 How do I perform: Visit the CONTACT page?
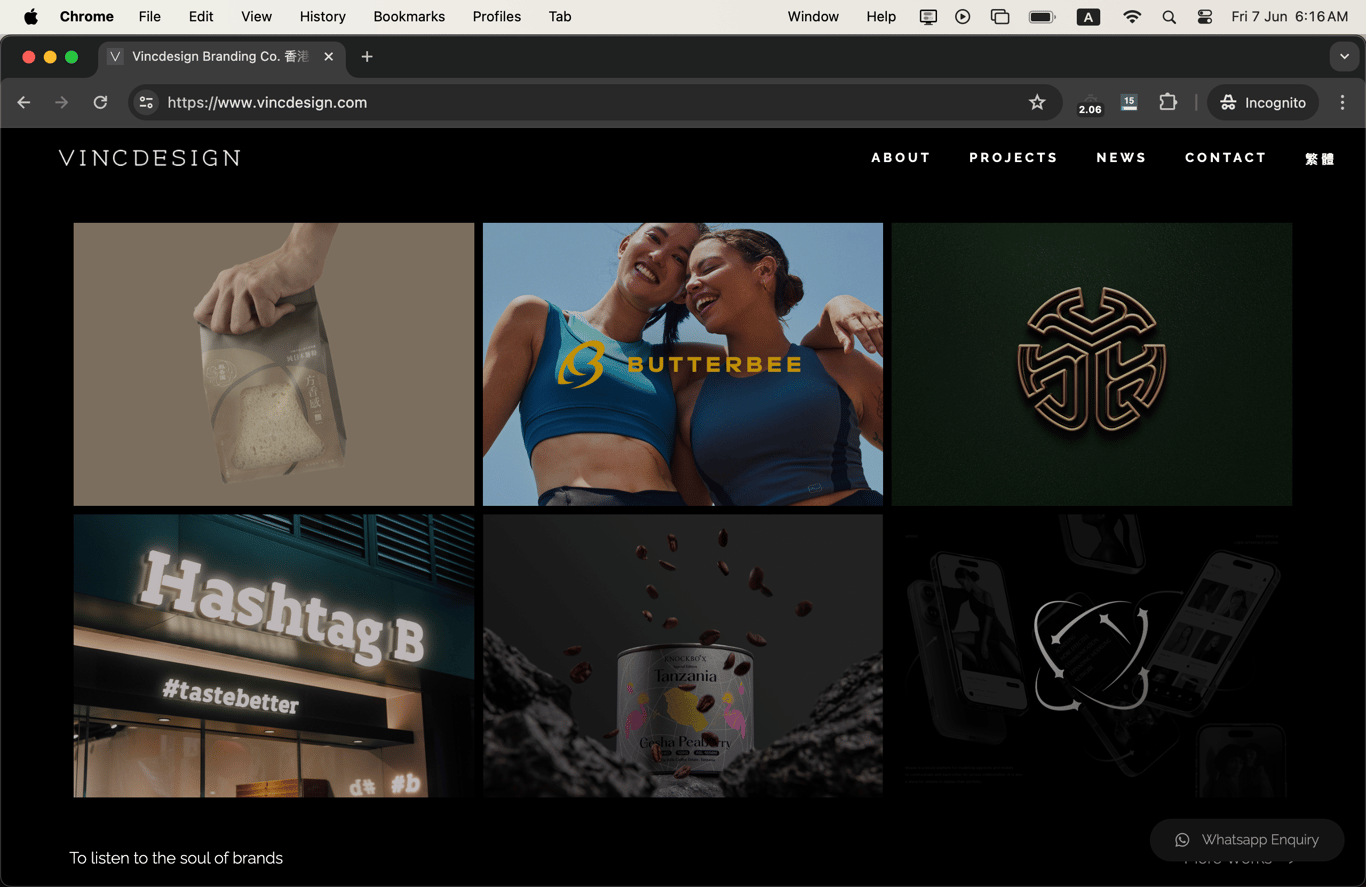pos(1226,157)
